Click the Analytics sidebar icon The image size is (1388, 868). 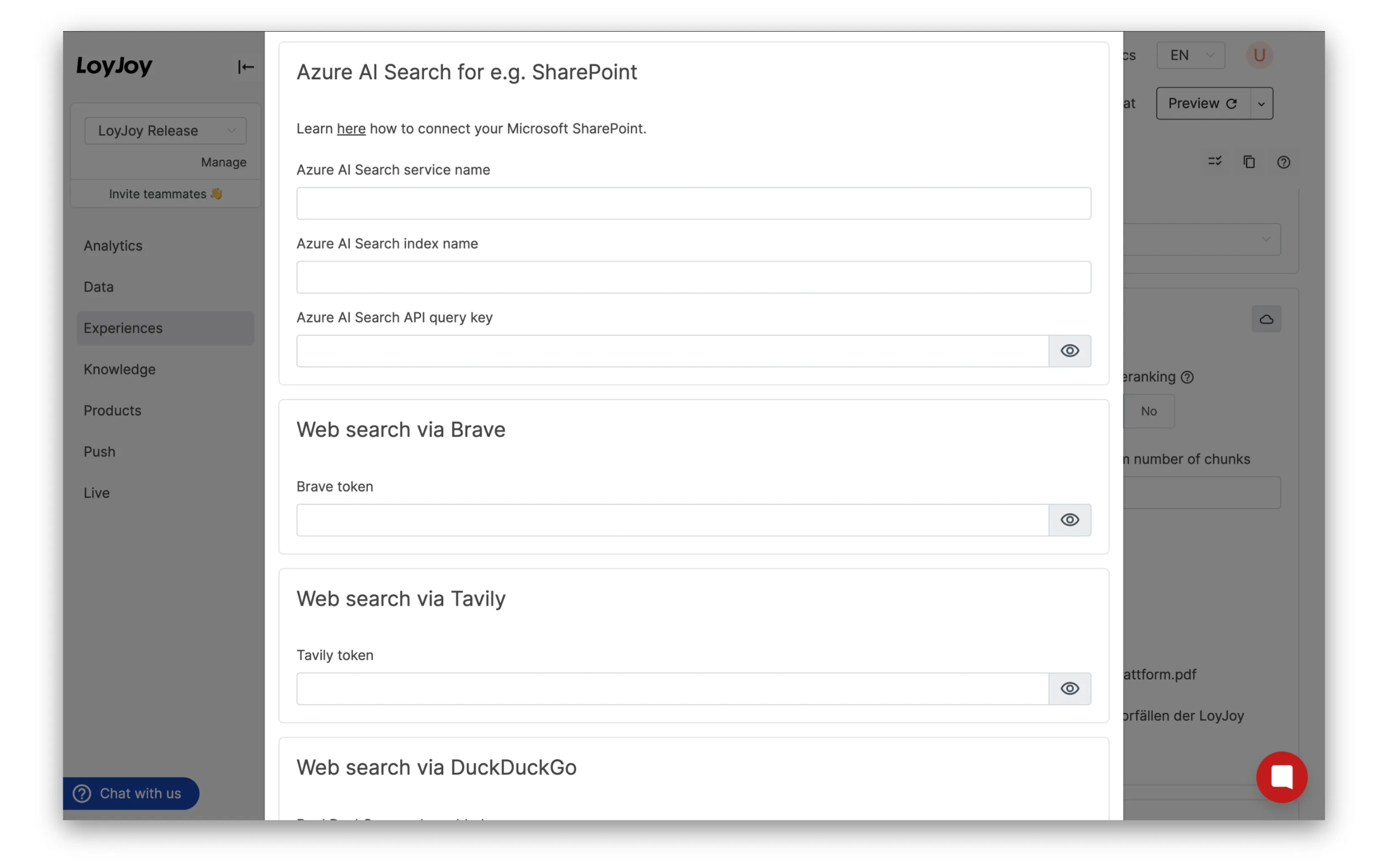click(x=113, y=245)
